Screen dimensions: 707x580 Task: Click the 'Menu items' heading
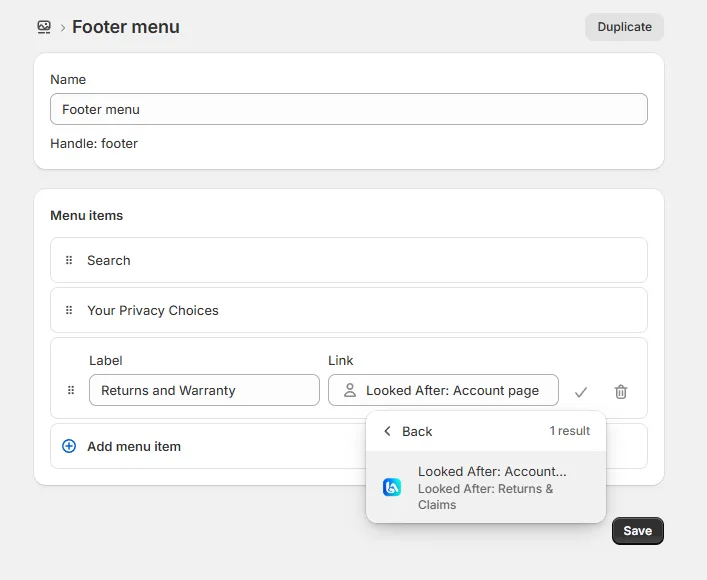(87, 216)
